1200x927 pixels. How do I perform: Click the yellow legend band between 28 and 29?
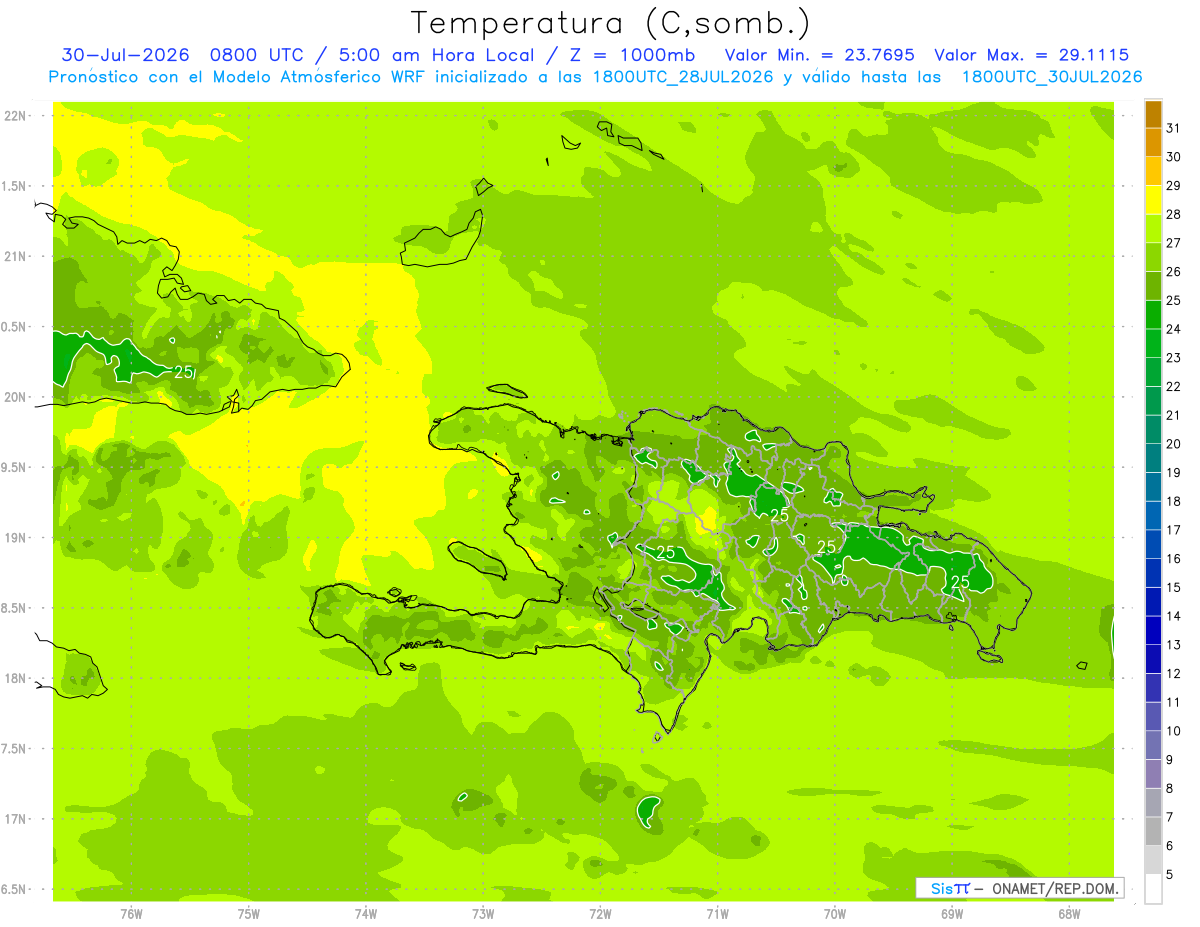1153,198
